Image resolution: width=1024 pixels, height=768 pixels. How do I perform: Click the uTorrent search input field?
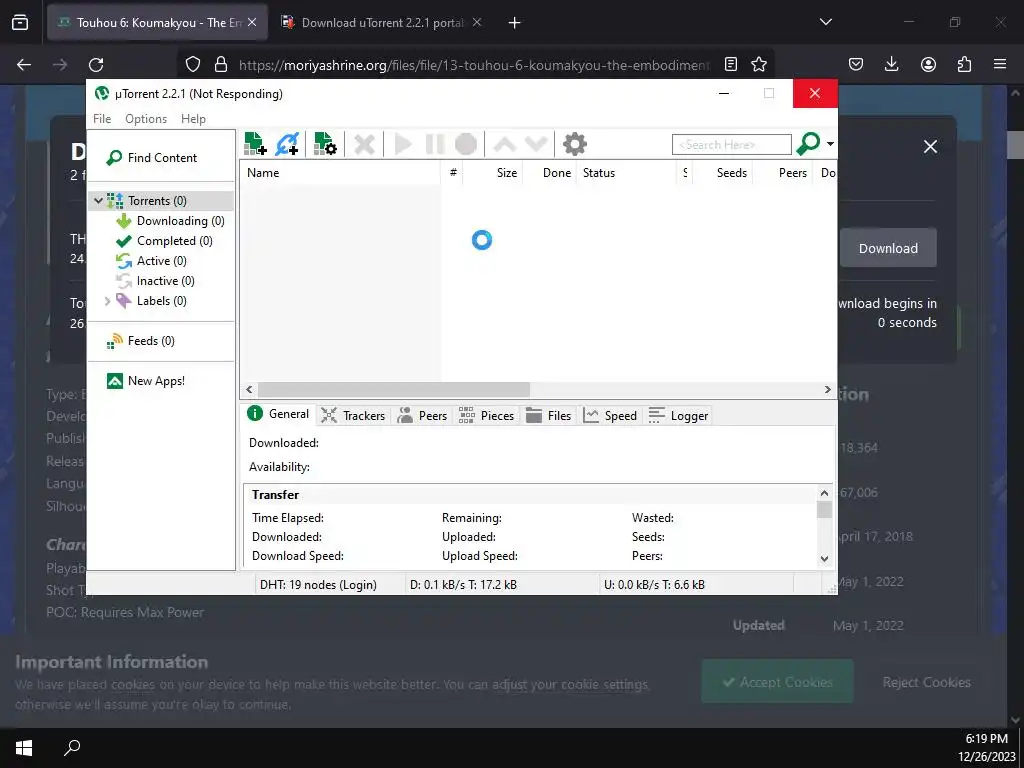pyautogui.click(x=731, y=144)
